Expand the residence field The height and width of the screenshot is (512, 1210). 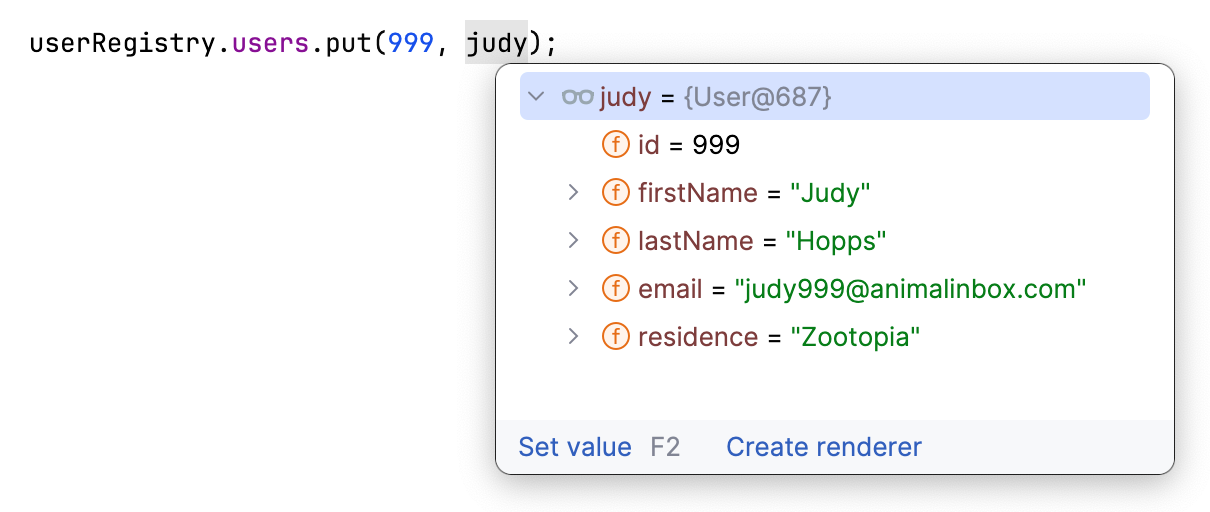[x=573, y=337]
